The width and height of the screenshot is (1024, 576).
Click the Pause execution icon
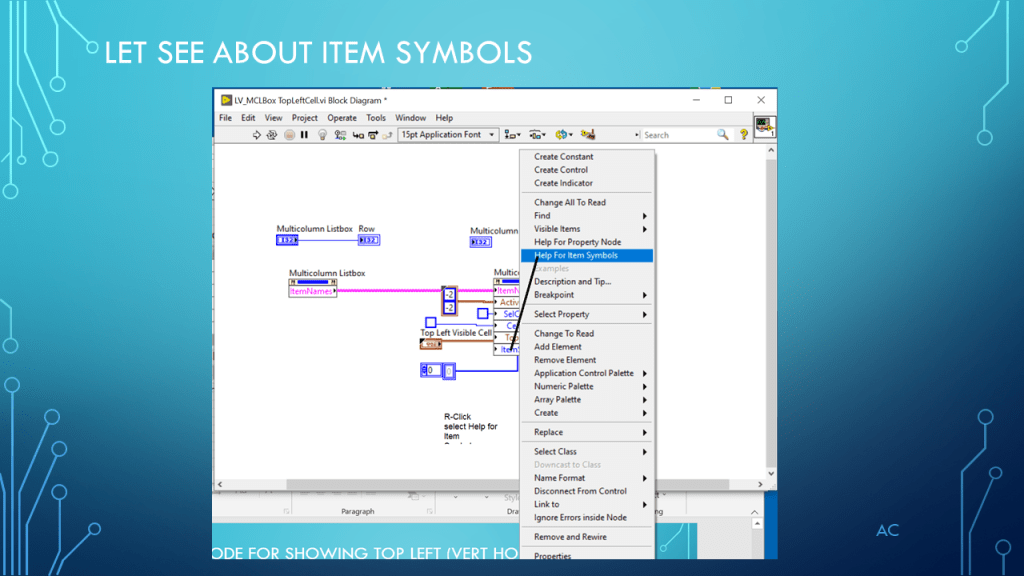tap(304, 135)
